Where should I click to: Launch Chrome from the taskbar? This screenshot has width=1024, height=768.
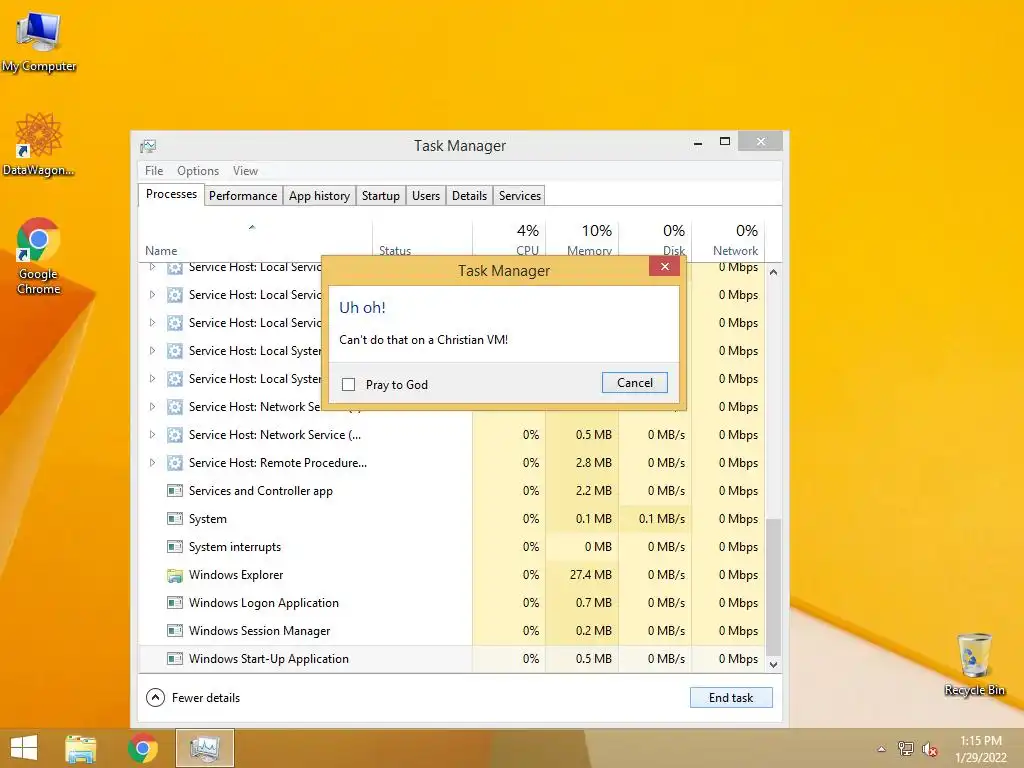pos(143,748)
